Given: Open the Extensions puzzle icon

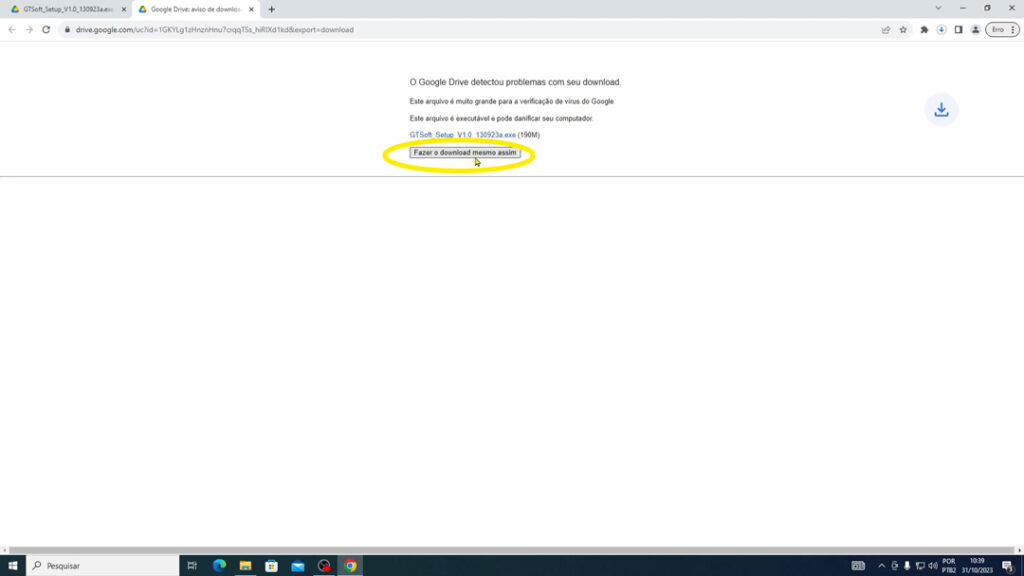Looking at the screenshot, I should pyautogui.click(x=924, y=29).
